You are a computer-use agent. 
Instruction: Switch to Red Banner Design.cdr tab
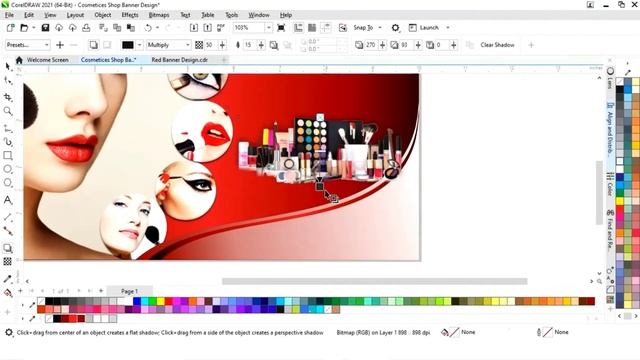point(180,60)
